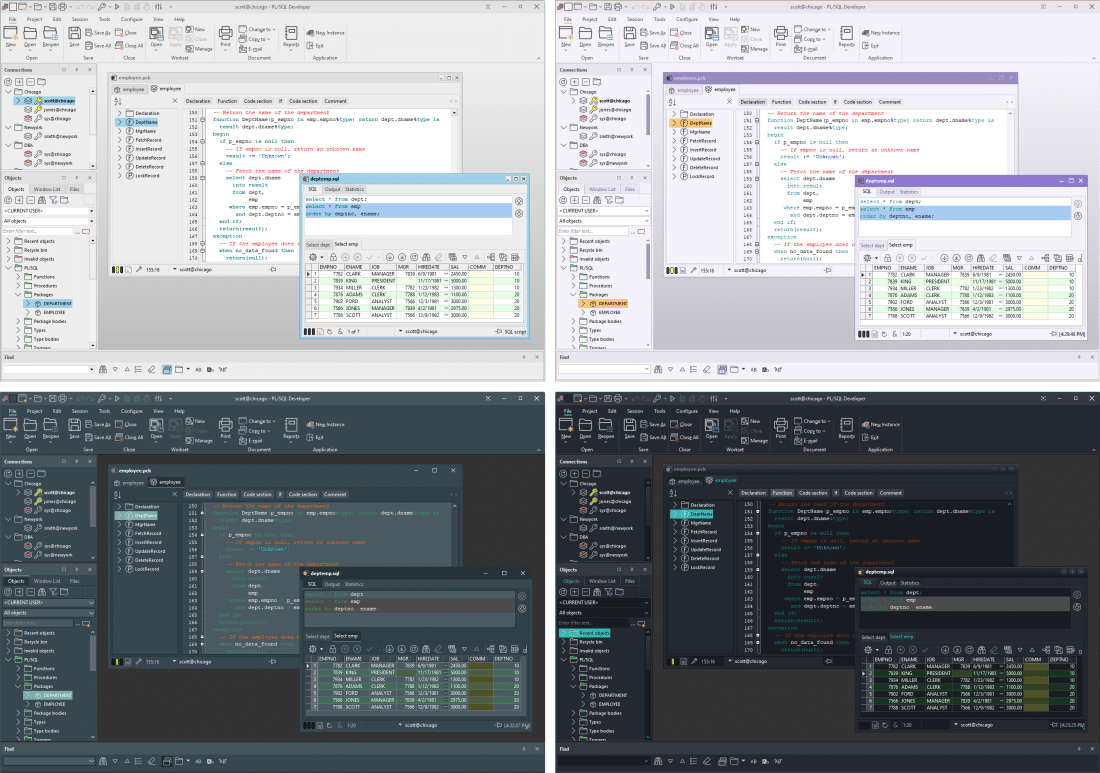
Task: Click Save All icon in the purple theme window
Action: pos(644,46)
